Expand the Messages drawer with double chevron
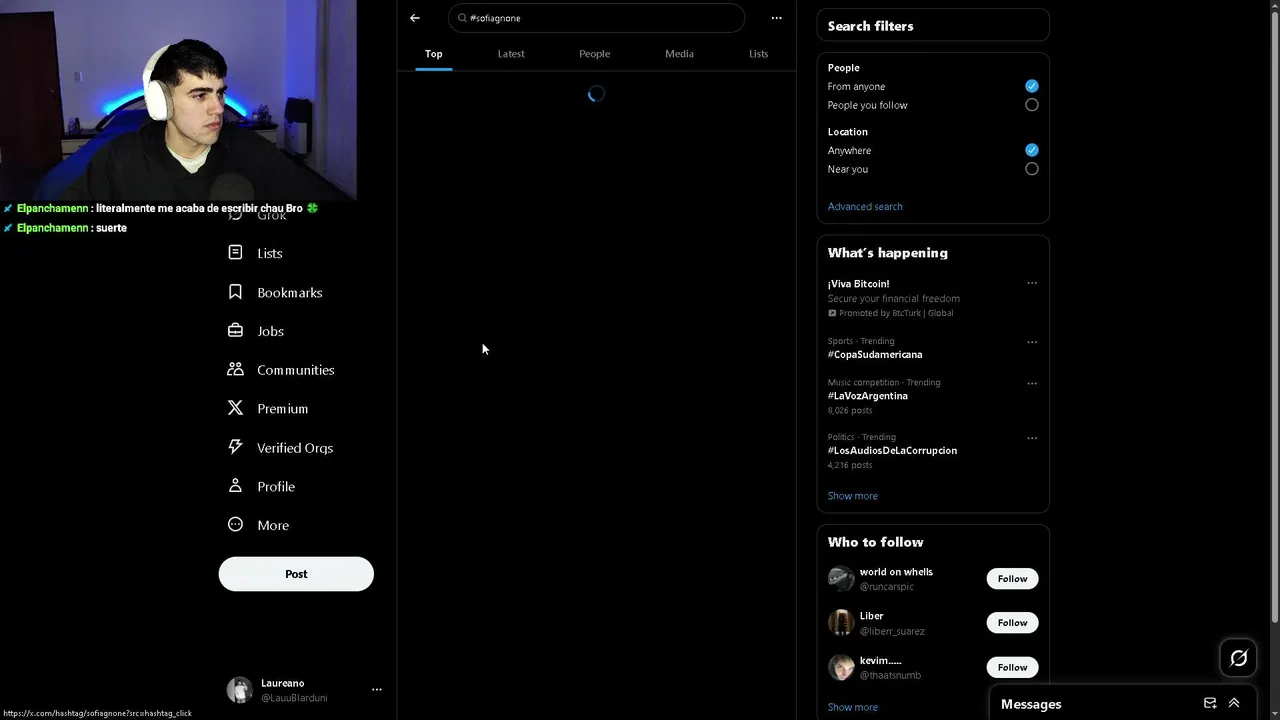The height and width of the screenshot is (720, 1280). [1234, 703]
